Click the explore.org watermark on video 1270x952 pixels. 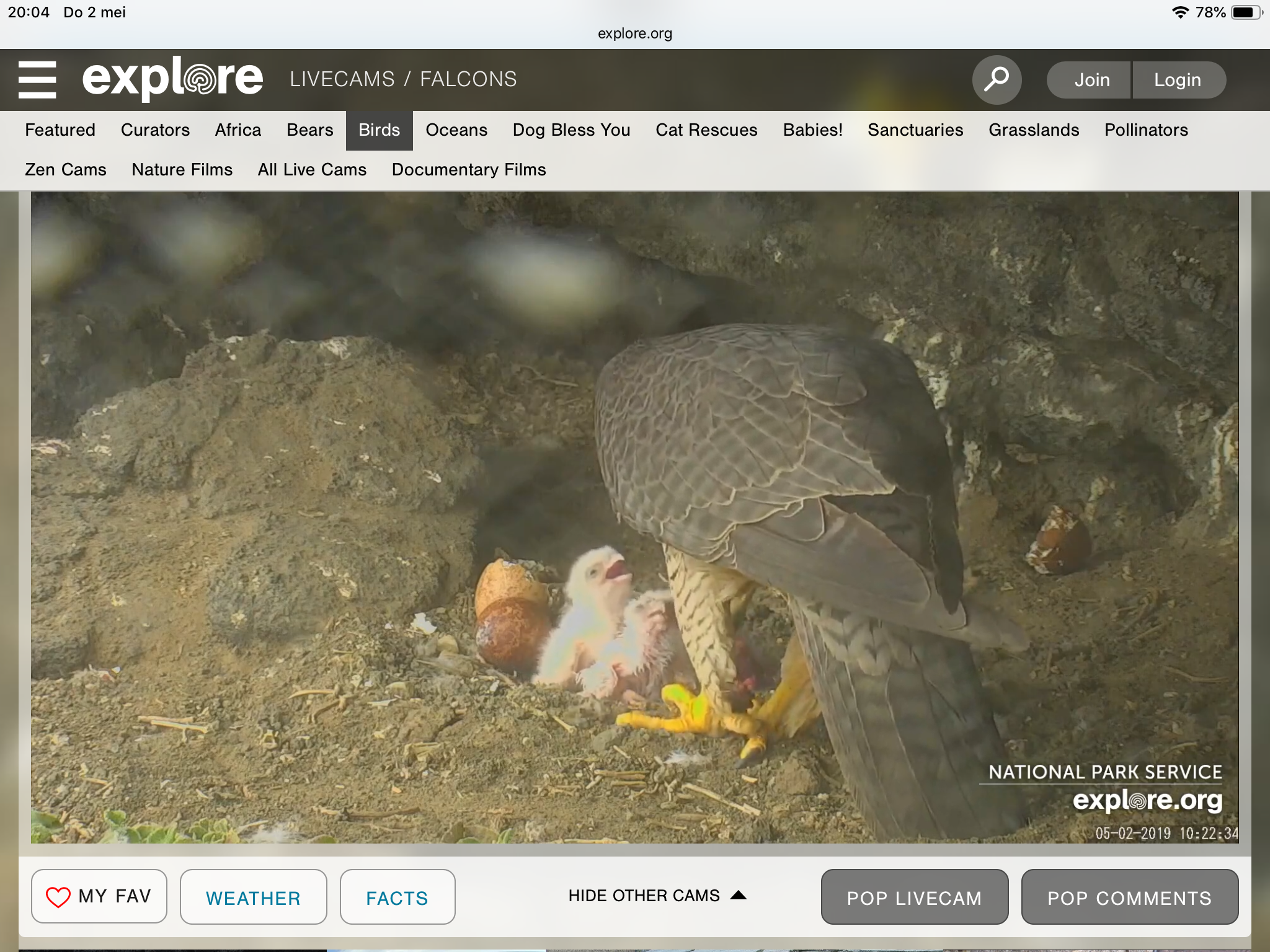click(1147, 800)
